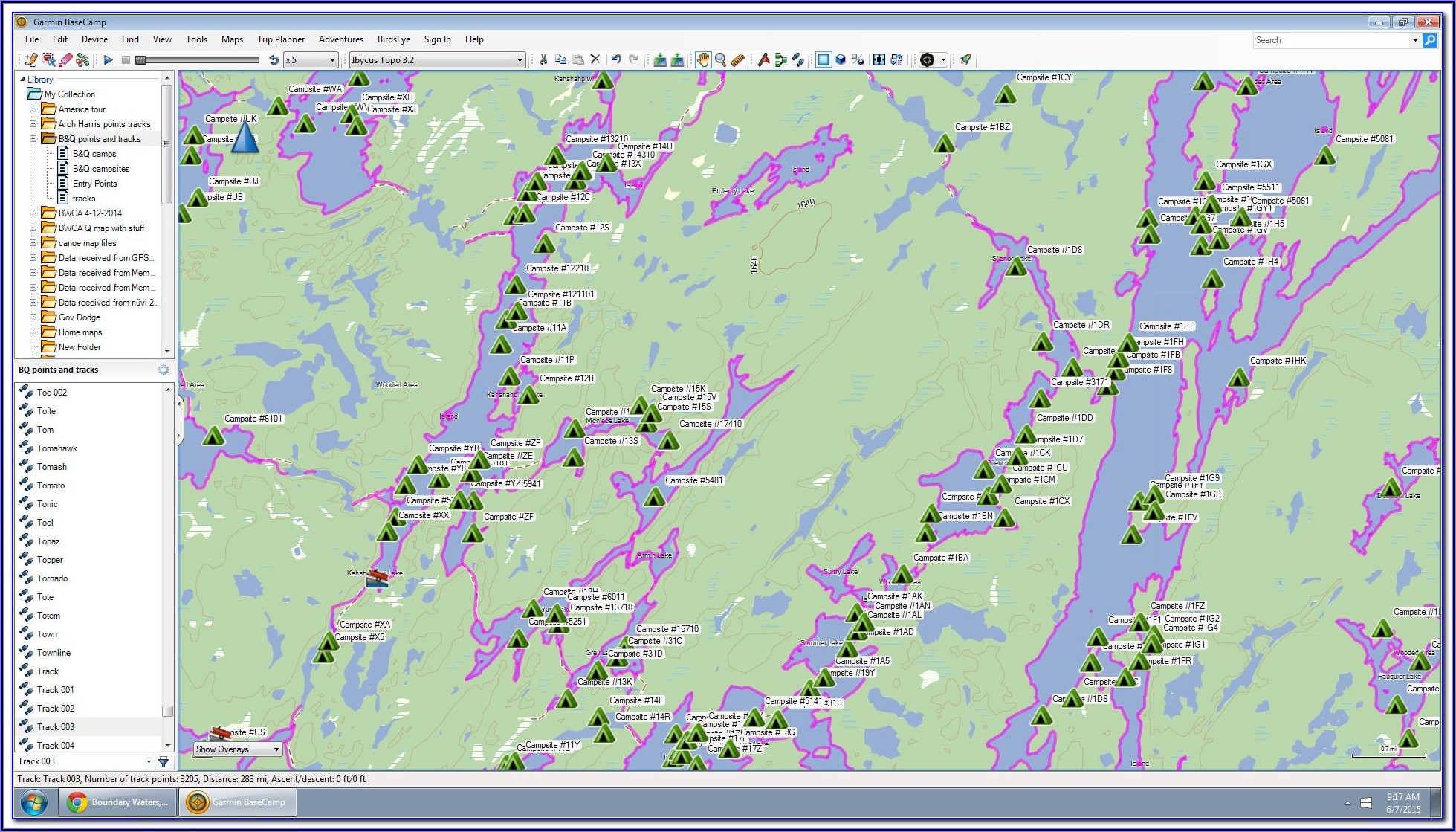Image resolution: width=1456 pixels, height=832 pixels.
Task: Click the Eraser tool icon
Action: (65, 60)
